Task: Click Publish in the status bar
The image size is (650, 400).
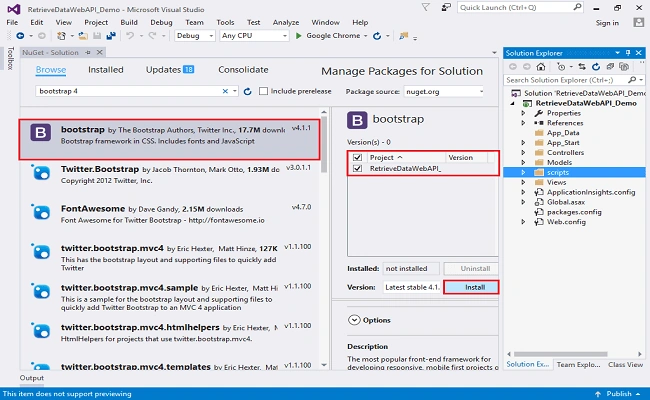Action: coord(619,394)
